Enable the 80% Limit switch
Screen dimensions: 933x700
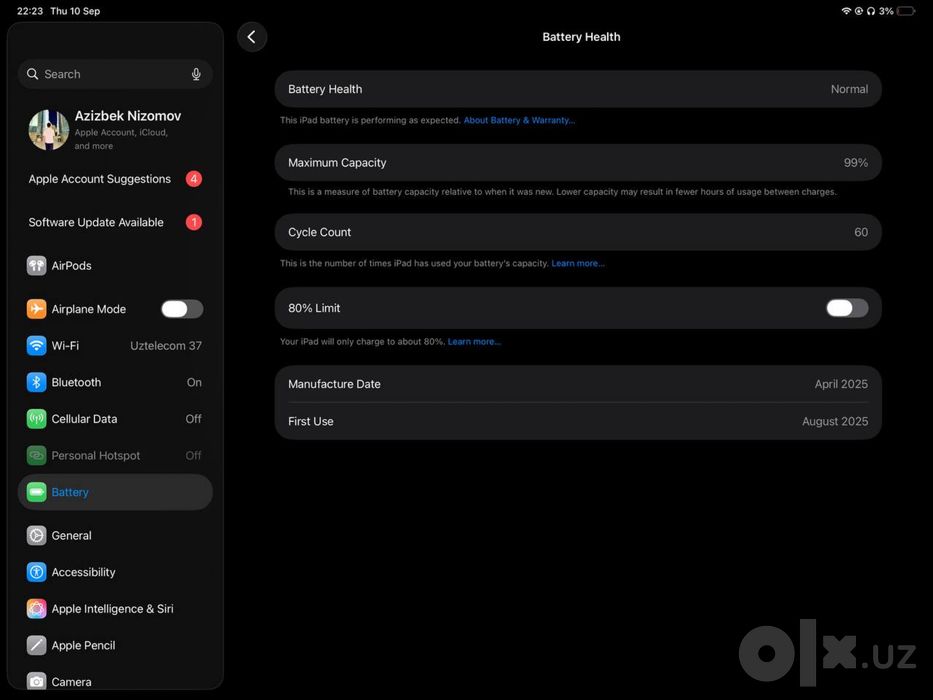847,308
